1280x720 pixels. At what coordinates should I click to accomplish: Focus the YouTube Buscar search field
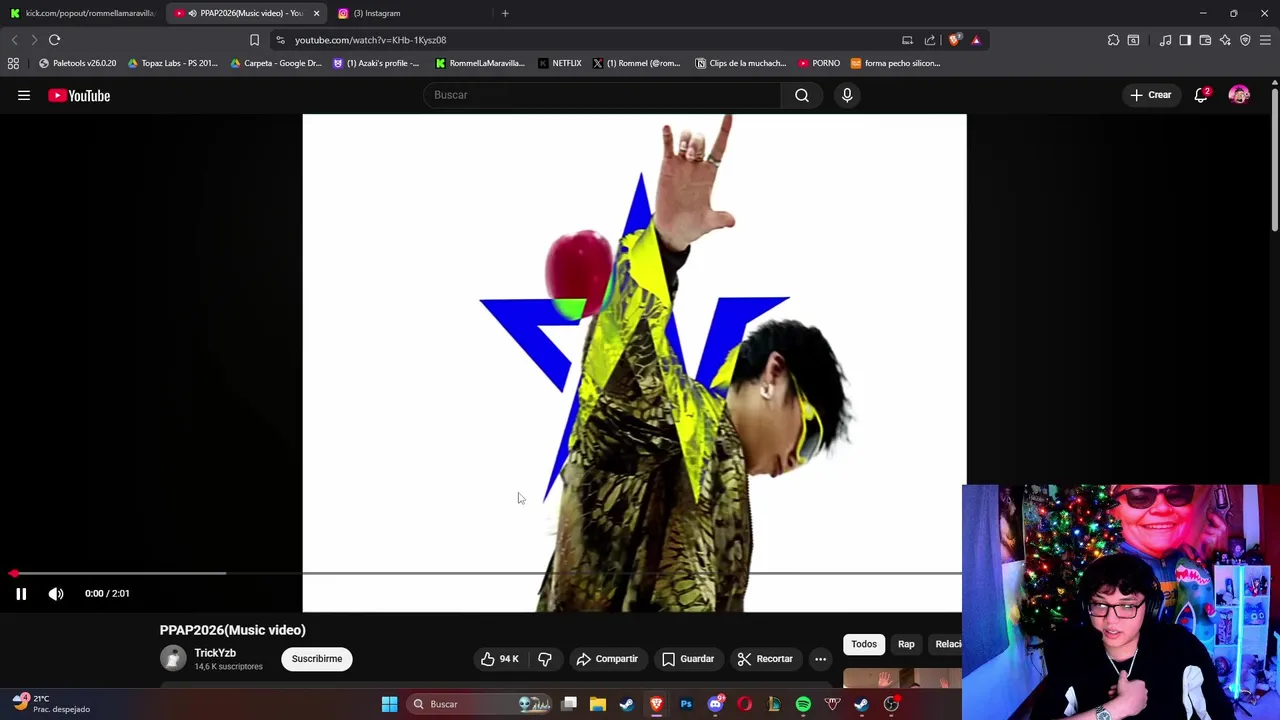602,95
